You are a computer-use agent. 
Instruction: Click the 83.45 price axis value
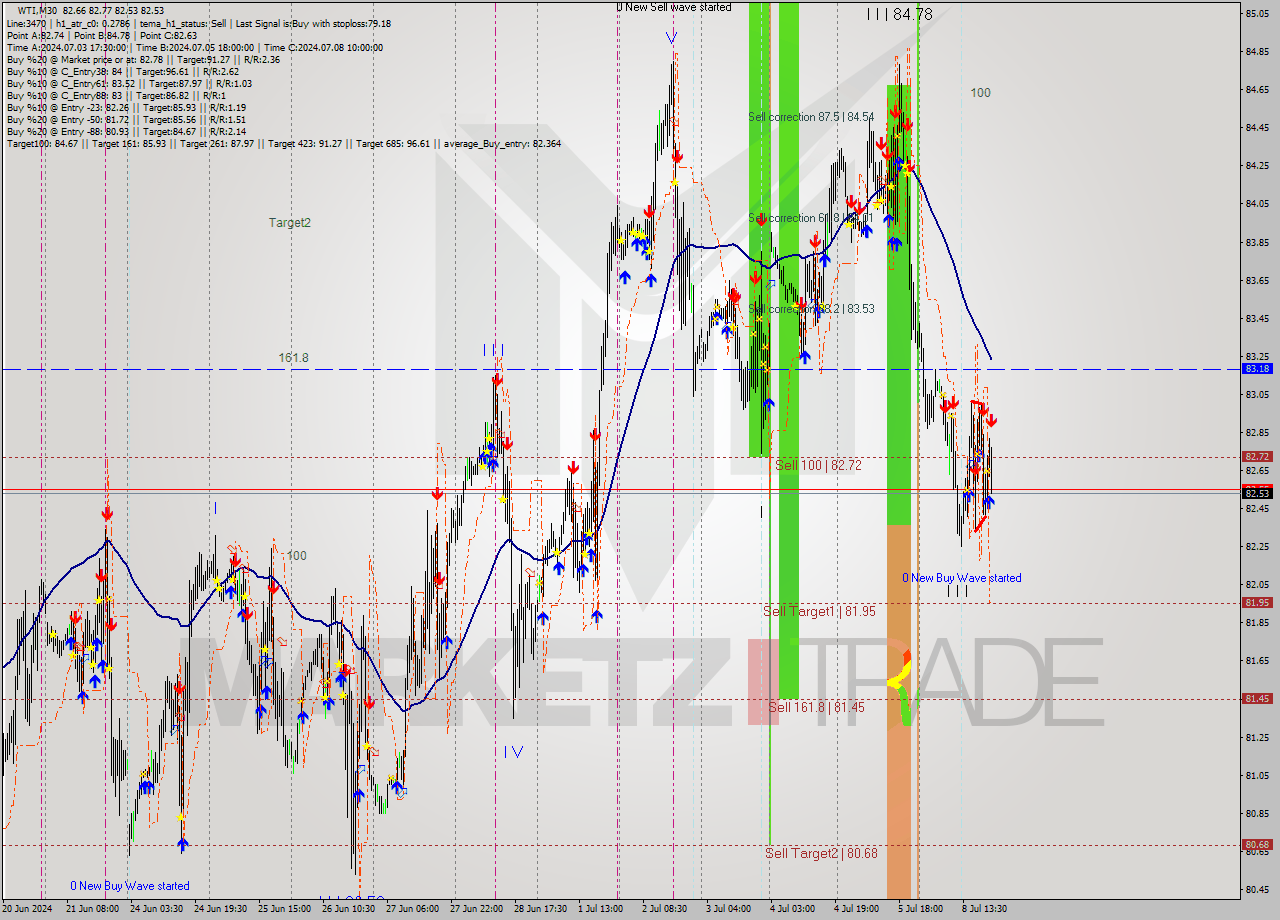point(1258,318)
